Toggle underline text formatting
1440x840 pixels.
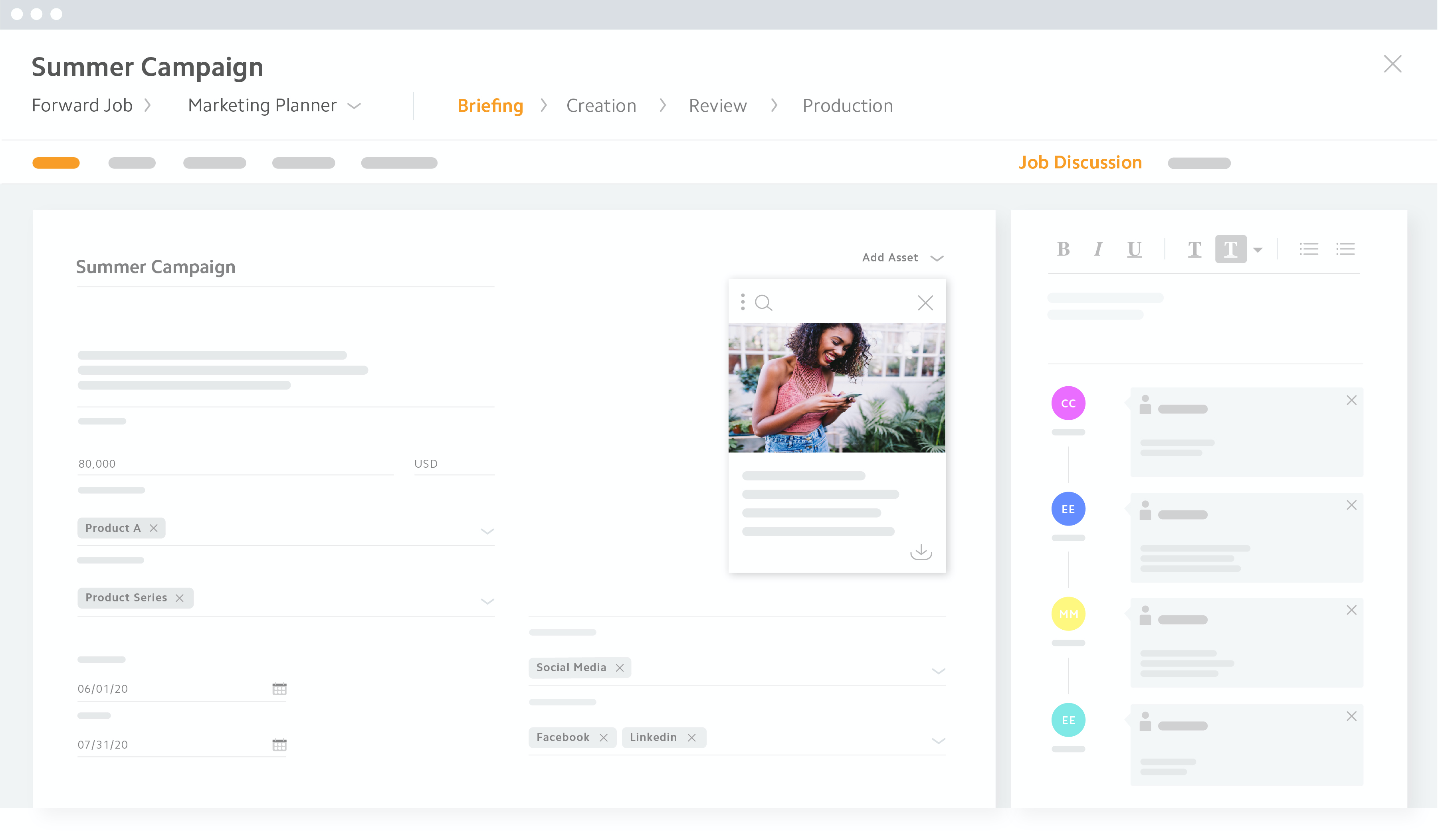(1134, 249)
